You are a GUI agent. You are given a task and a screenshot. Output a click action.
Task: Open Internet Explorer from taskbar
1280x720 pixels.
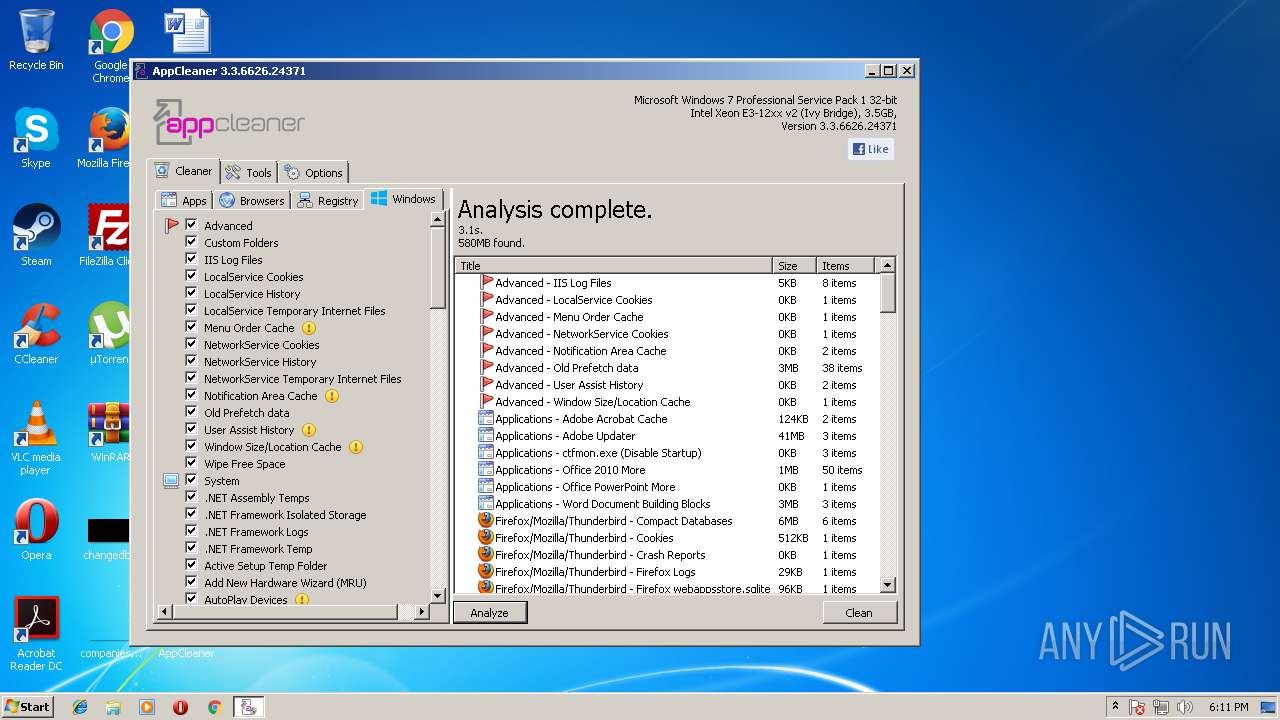tap(80, 707)
